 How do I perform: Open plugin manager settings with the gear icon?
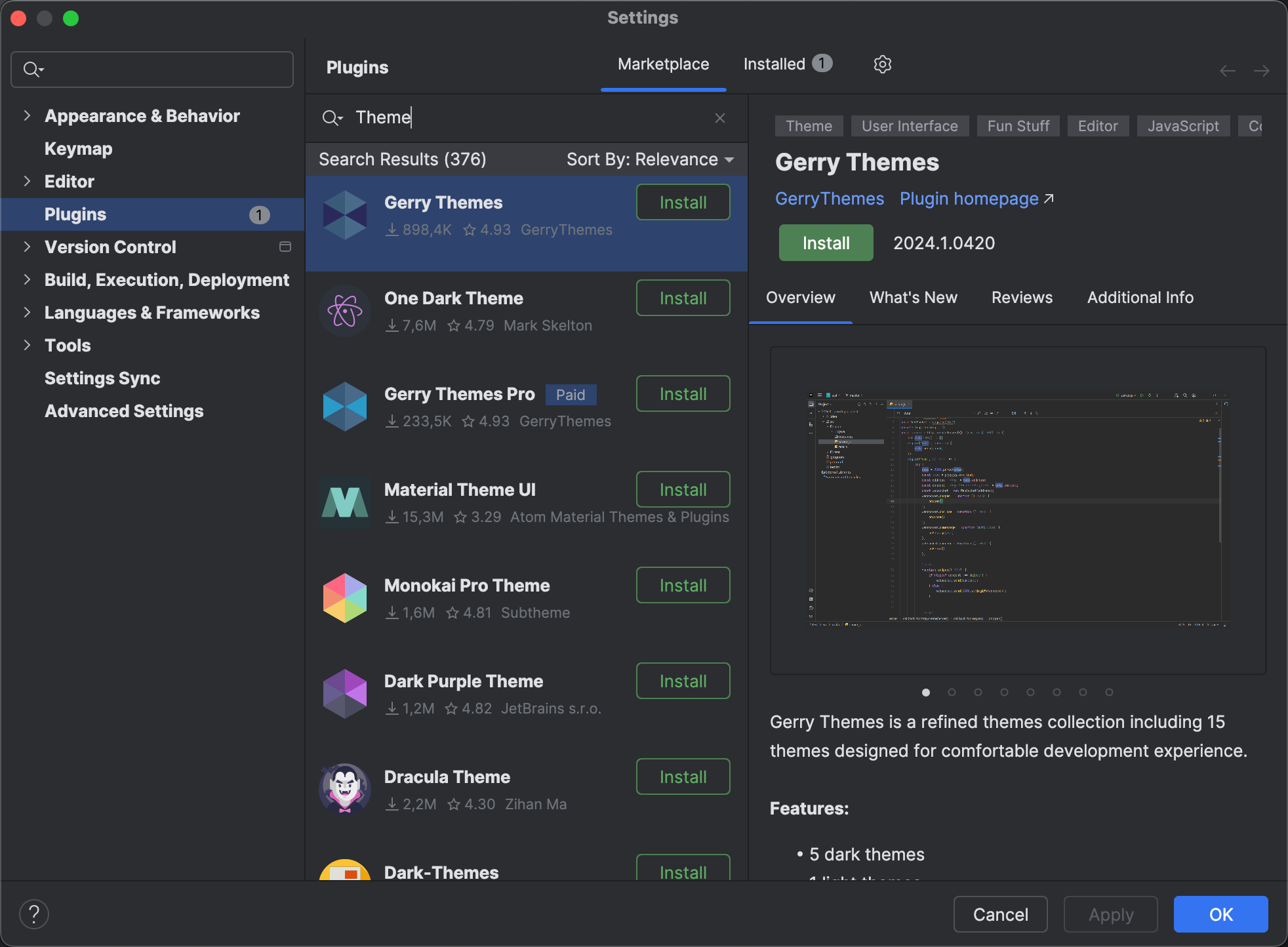click(882, 64)
